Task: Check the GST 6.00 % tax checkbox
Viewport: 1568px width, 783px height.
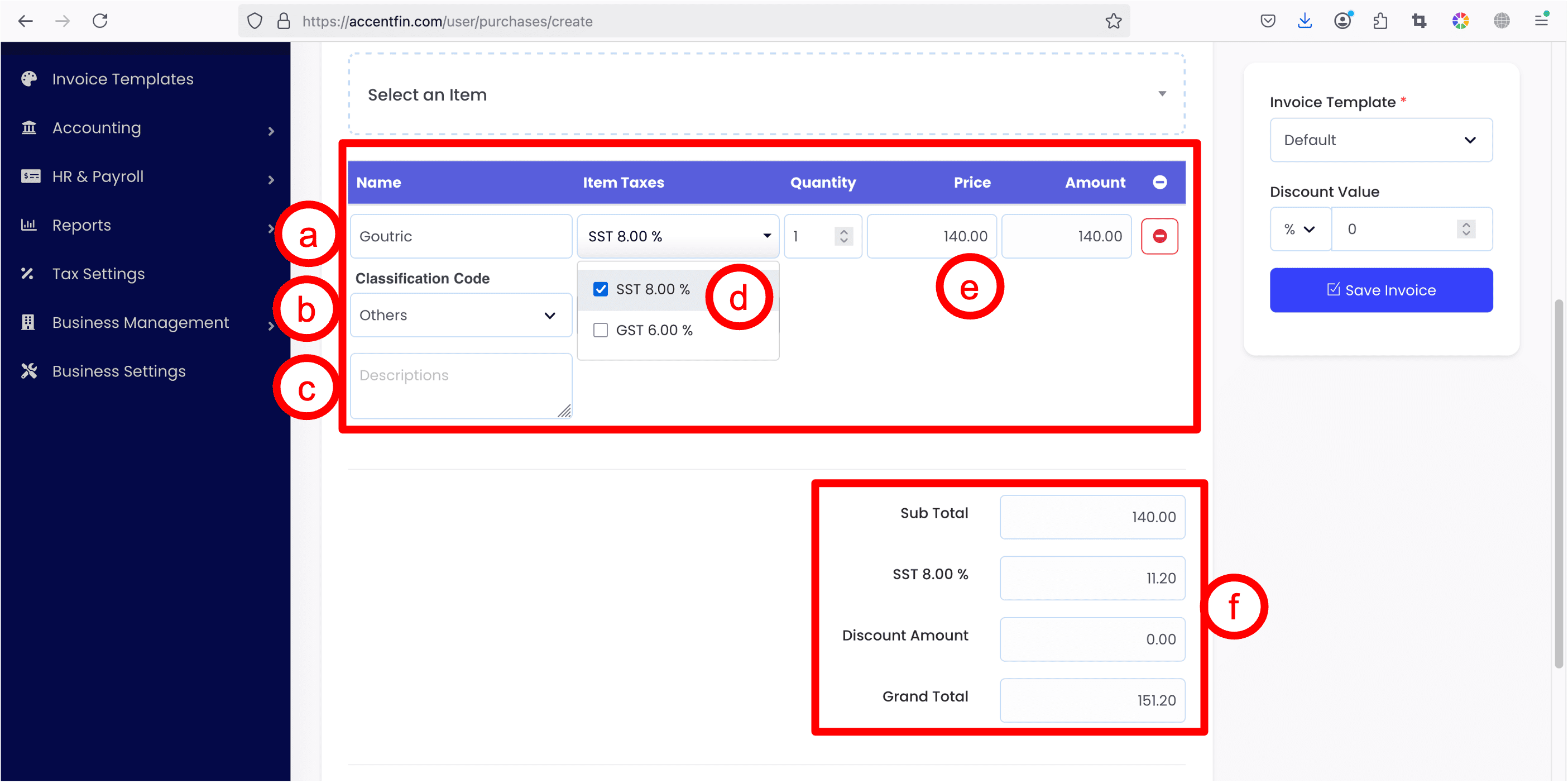Action: click(600, 330)
